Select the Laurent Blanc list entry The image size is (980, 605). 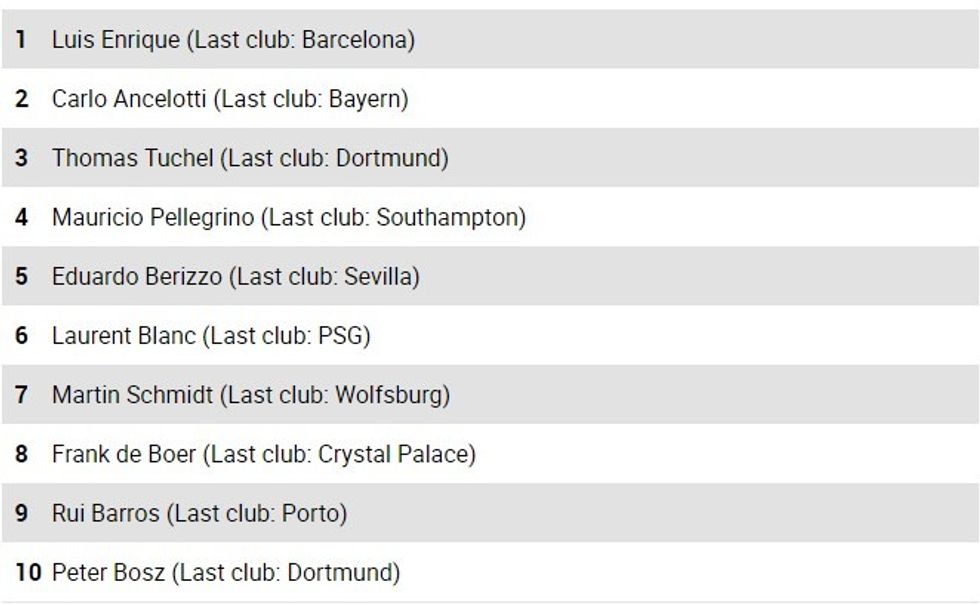click(211, 336)
